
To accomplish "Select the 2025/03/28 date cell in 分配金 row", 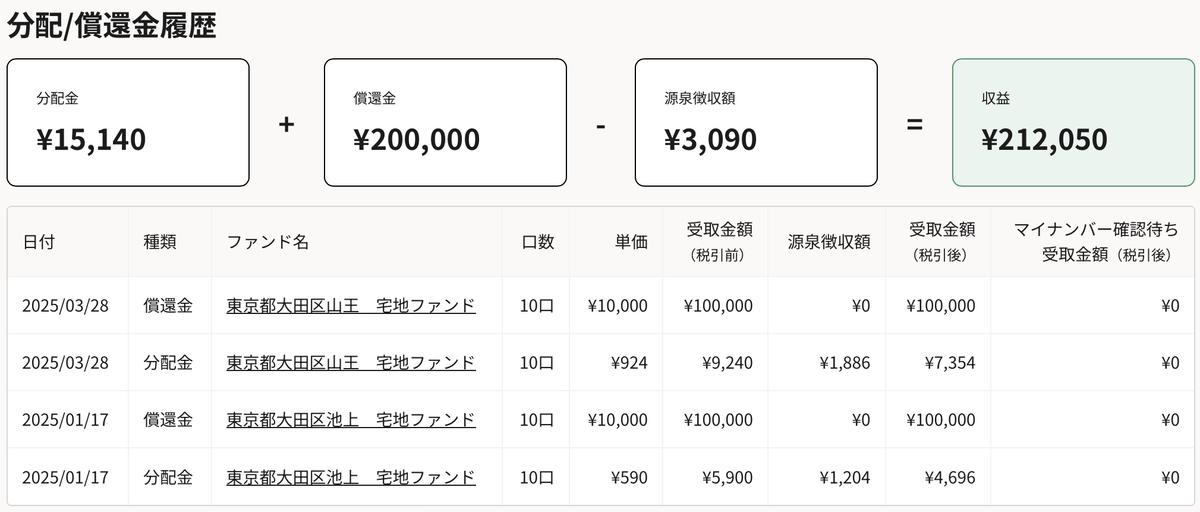I will click(65, 362).
